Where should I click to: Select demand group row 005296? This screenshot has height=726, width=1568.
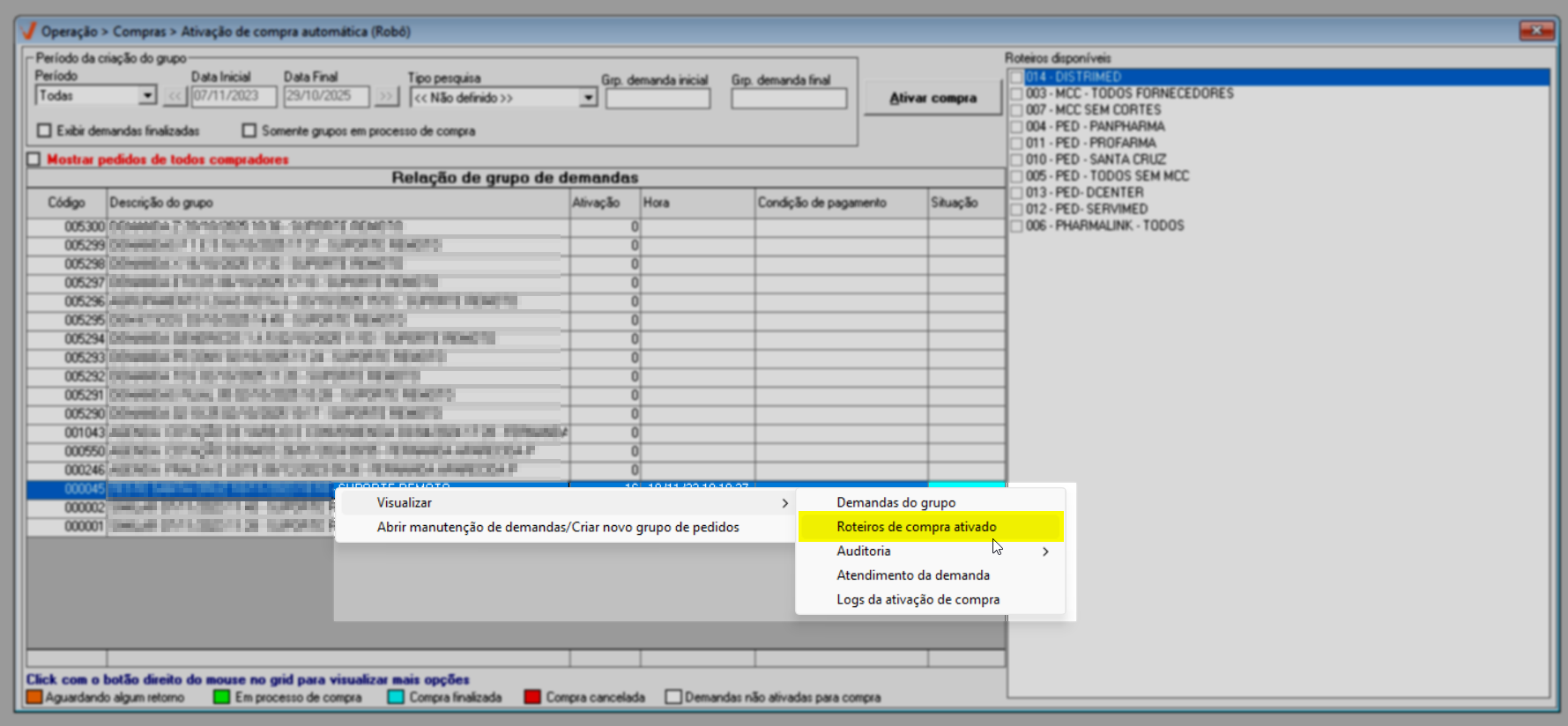click(516, 302)
